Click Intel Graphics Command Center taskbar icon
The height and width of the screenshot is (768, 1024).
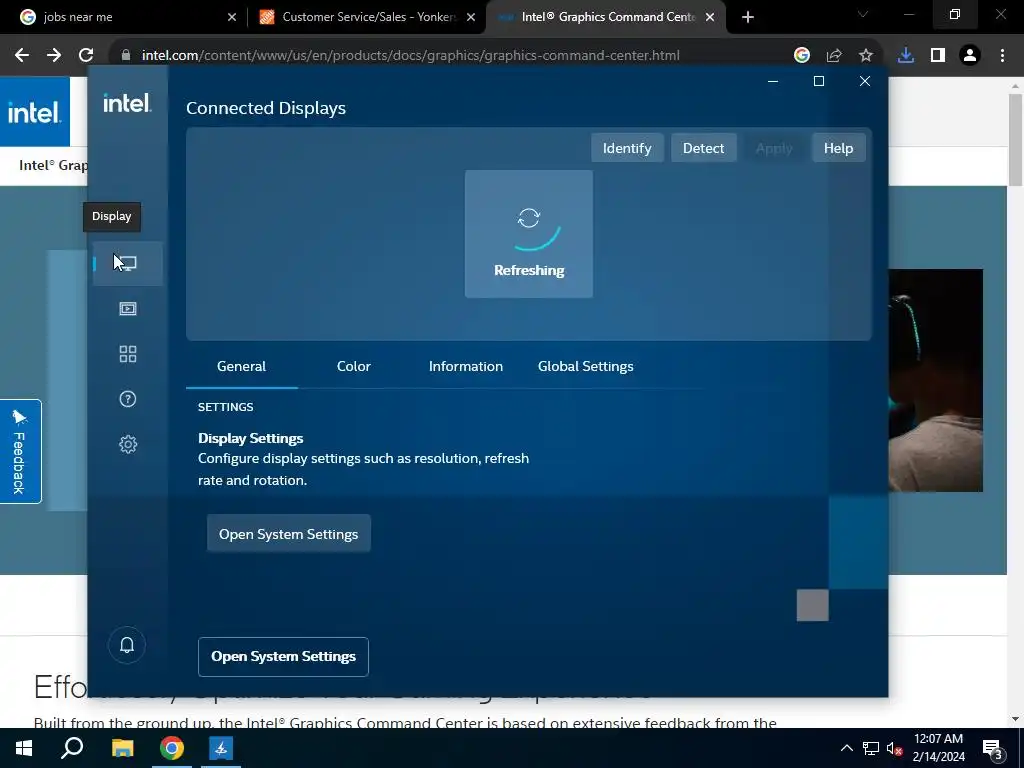pos(221,748)
